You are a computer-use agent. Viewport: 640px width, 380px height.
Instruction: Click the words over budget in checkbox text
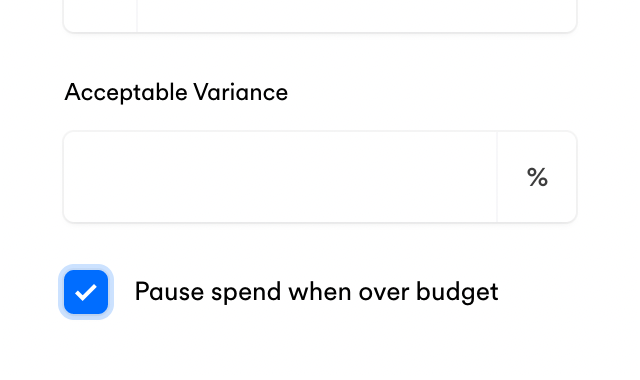click(429, 292)
